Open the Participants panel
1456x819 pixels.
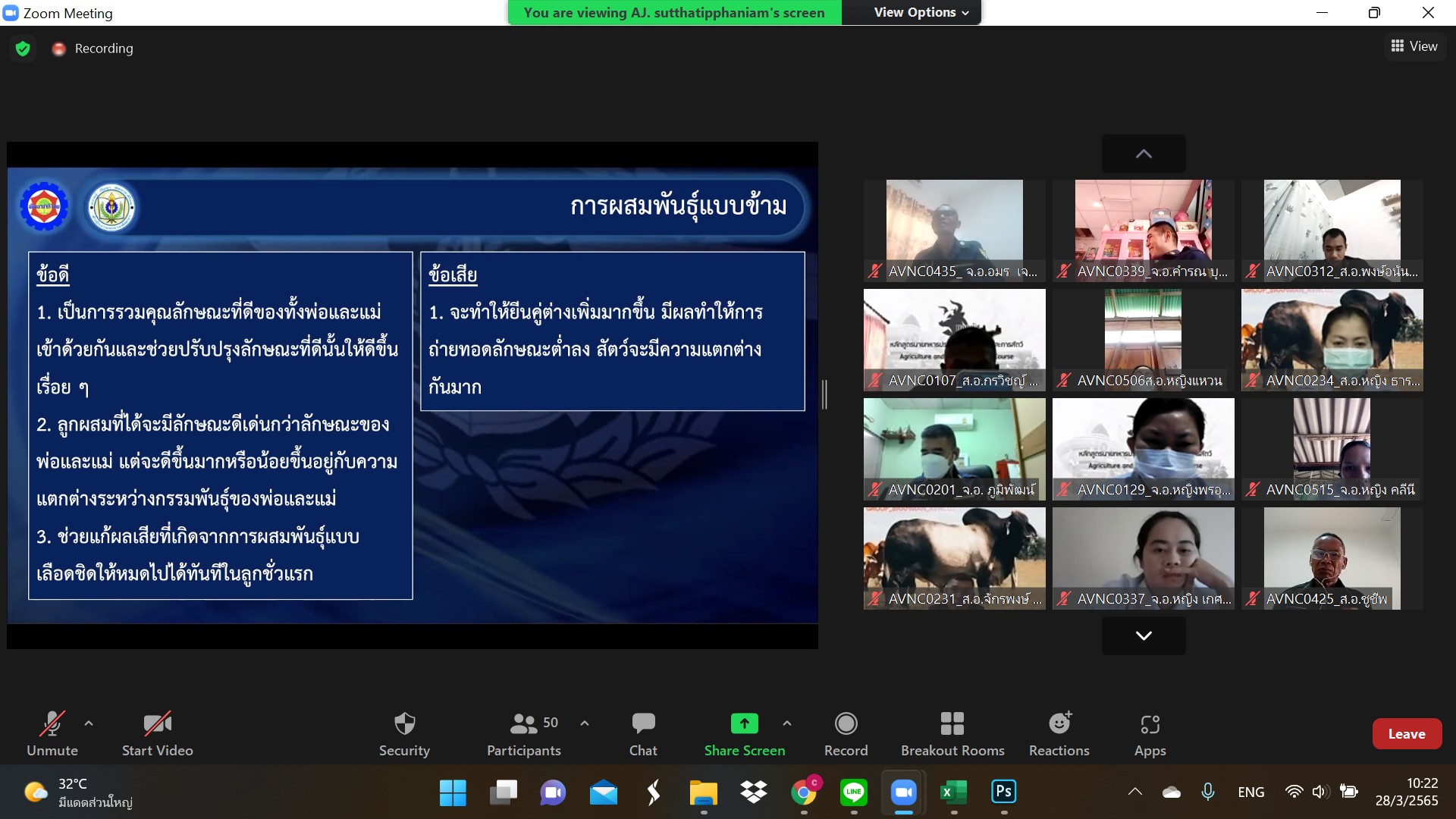[523, 733]
